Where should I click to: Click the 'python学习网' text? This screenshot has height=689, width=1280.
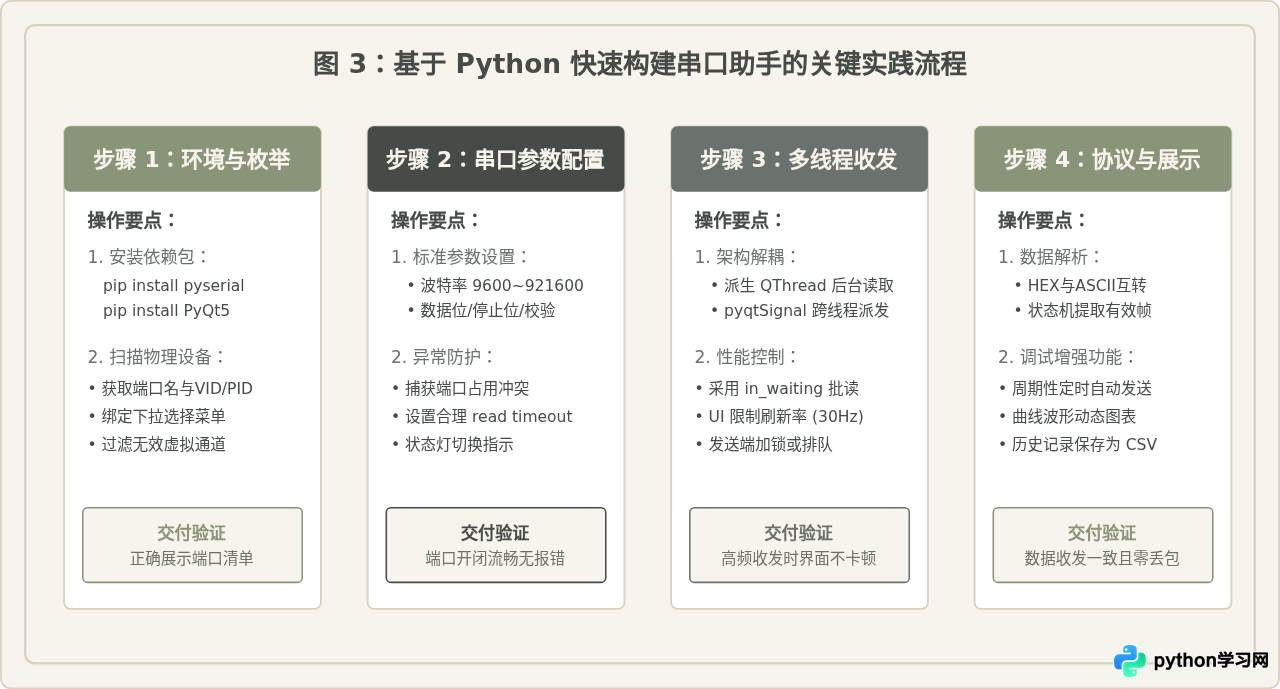(x=1211, y=661)
